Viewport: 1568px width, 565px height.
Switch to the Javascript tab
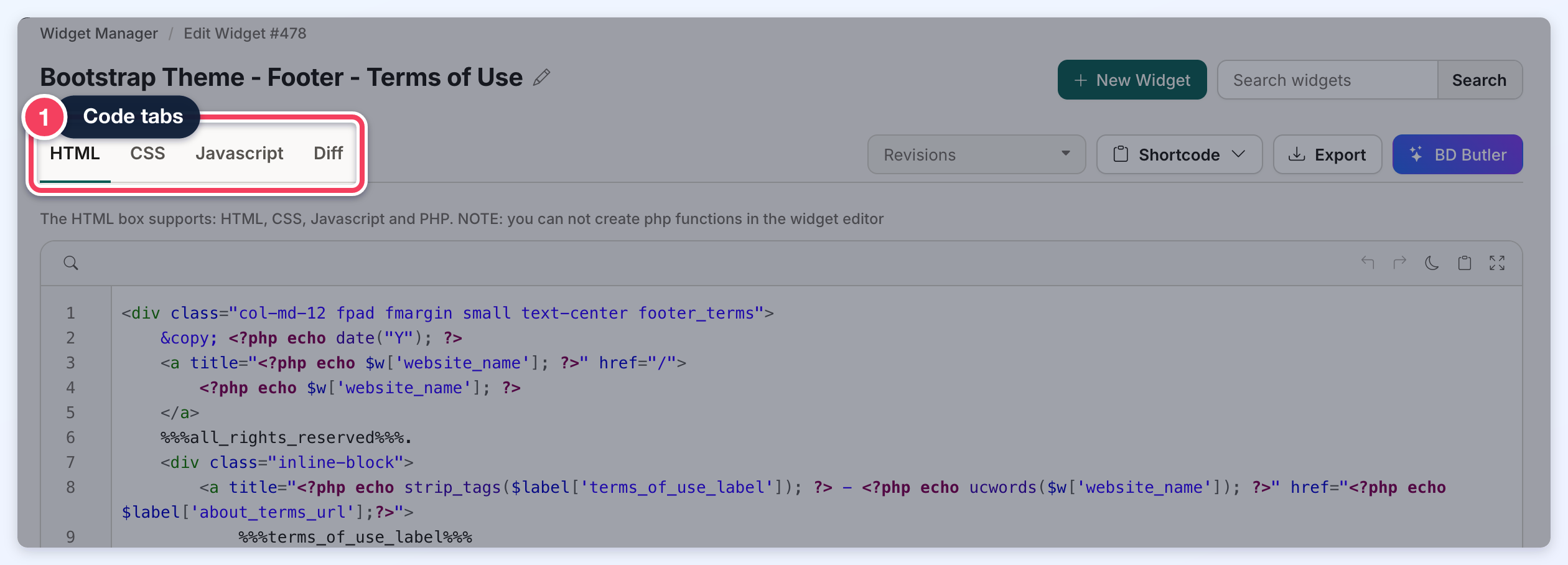click(x=239, y=154)
